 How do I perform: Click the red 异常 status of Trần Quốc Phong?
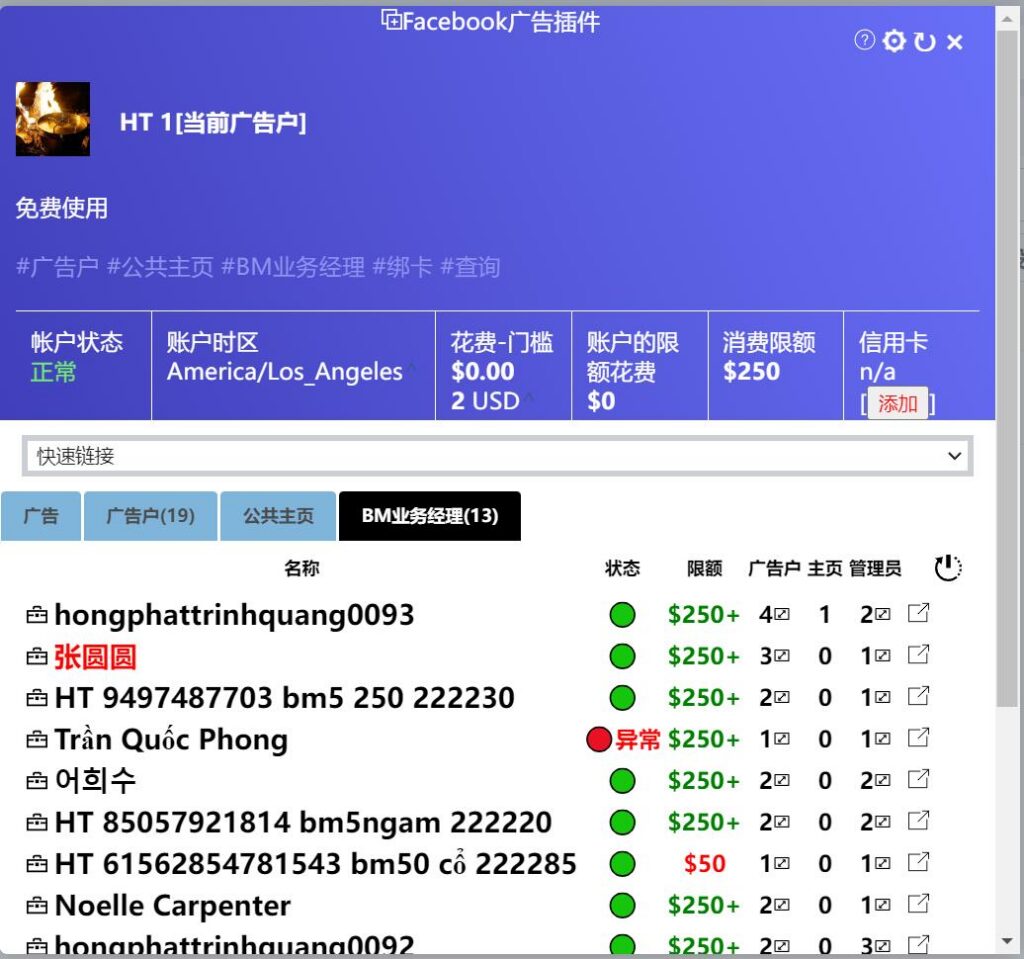[x=637, y=740]
